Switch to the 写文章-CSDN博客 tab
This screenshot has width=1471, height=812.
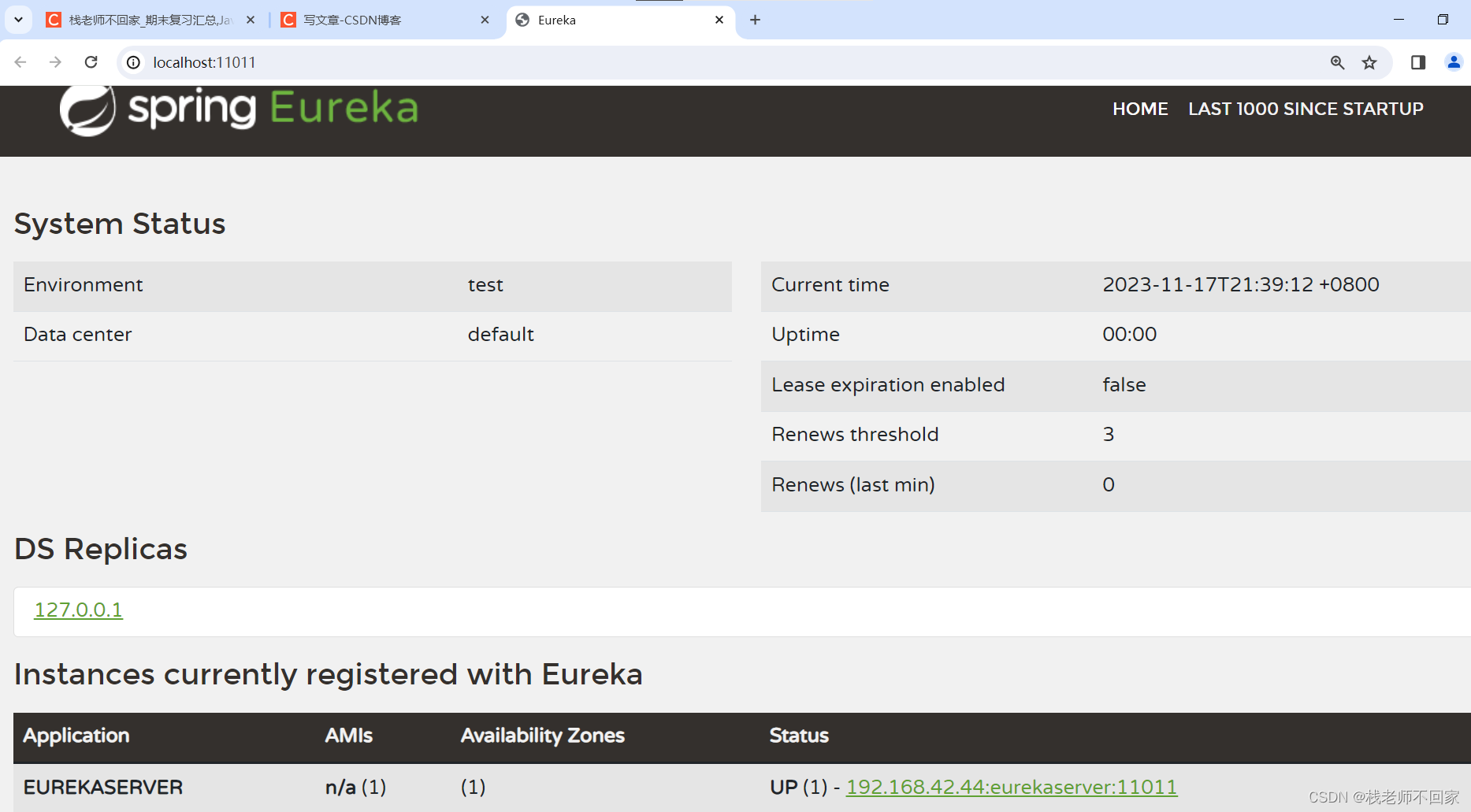tap(384, 20)
